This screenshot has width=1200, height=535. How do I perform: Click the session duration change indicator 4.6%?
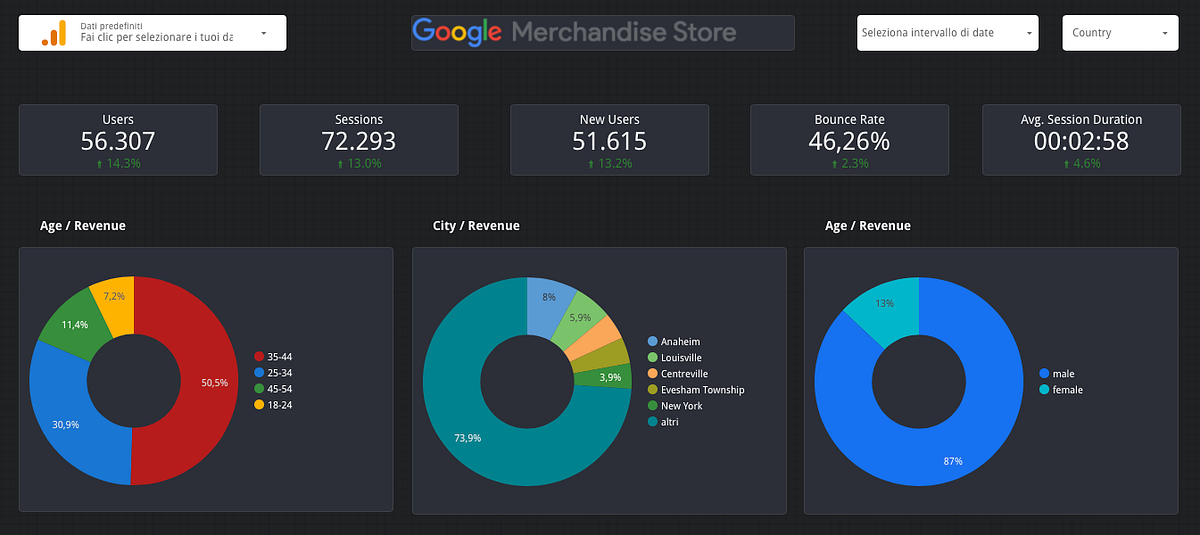(1081, 163)
